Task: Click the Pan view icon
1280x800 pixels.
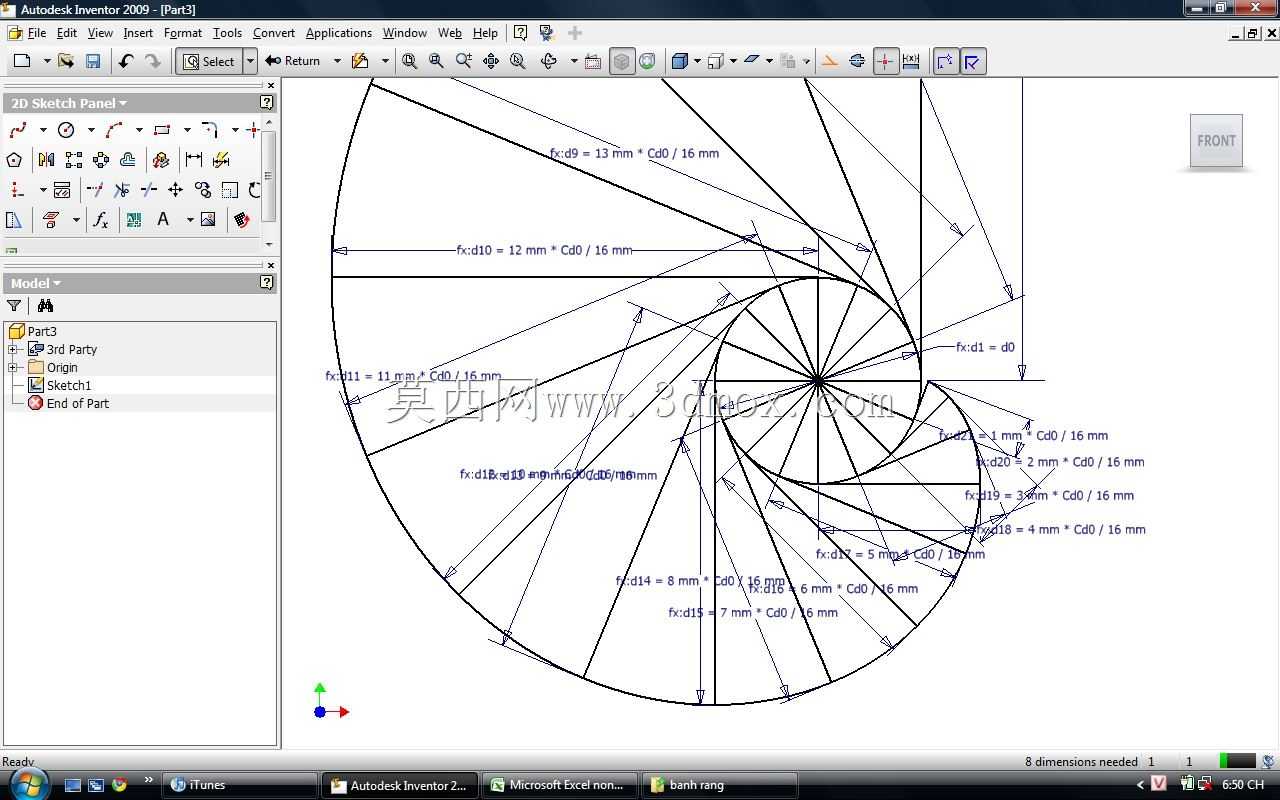Action: click(491, 61)
